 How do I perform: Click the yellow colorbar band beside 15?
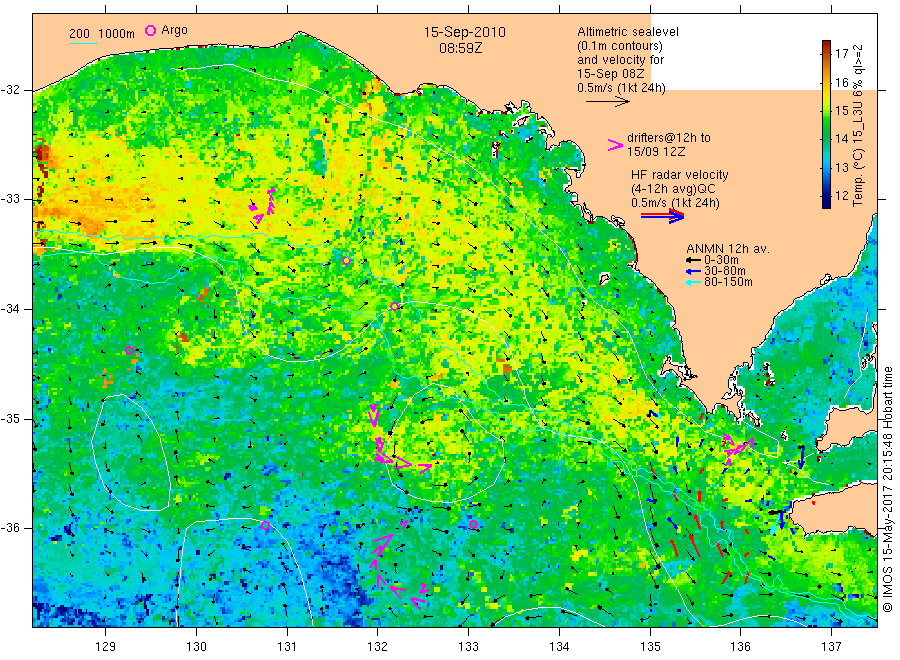point(826,103)
